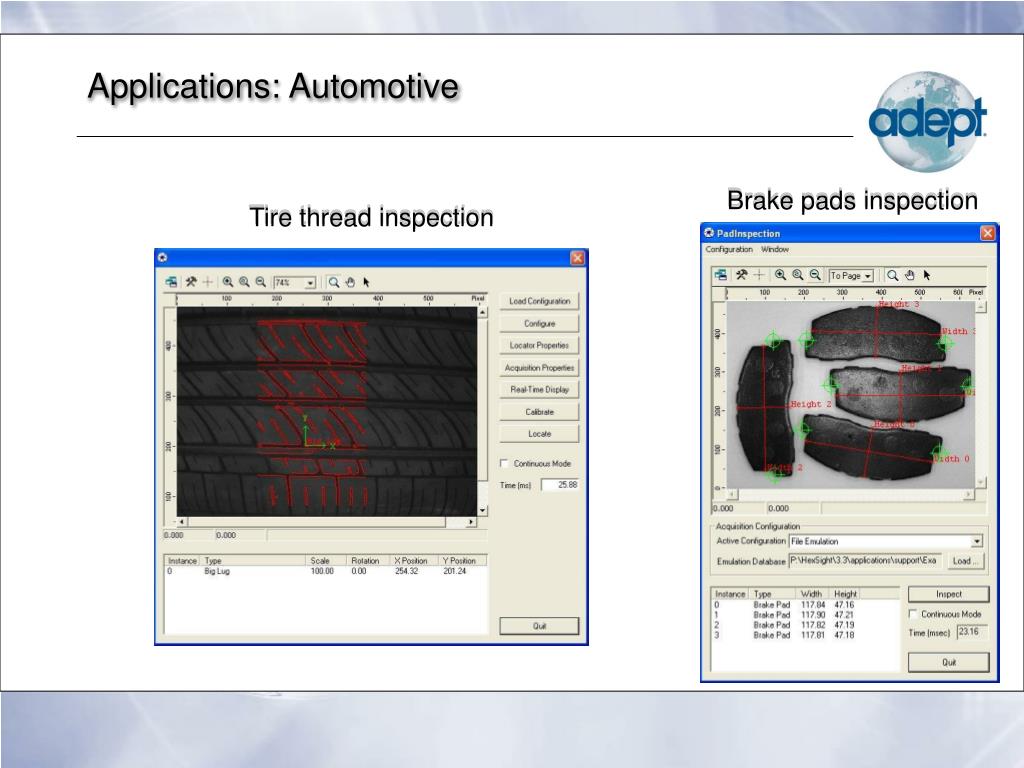Open the To Page zoom dropdown
This screenshot has height=768, width=1024.
868,276
